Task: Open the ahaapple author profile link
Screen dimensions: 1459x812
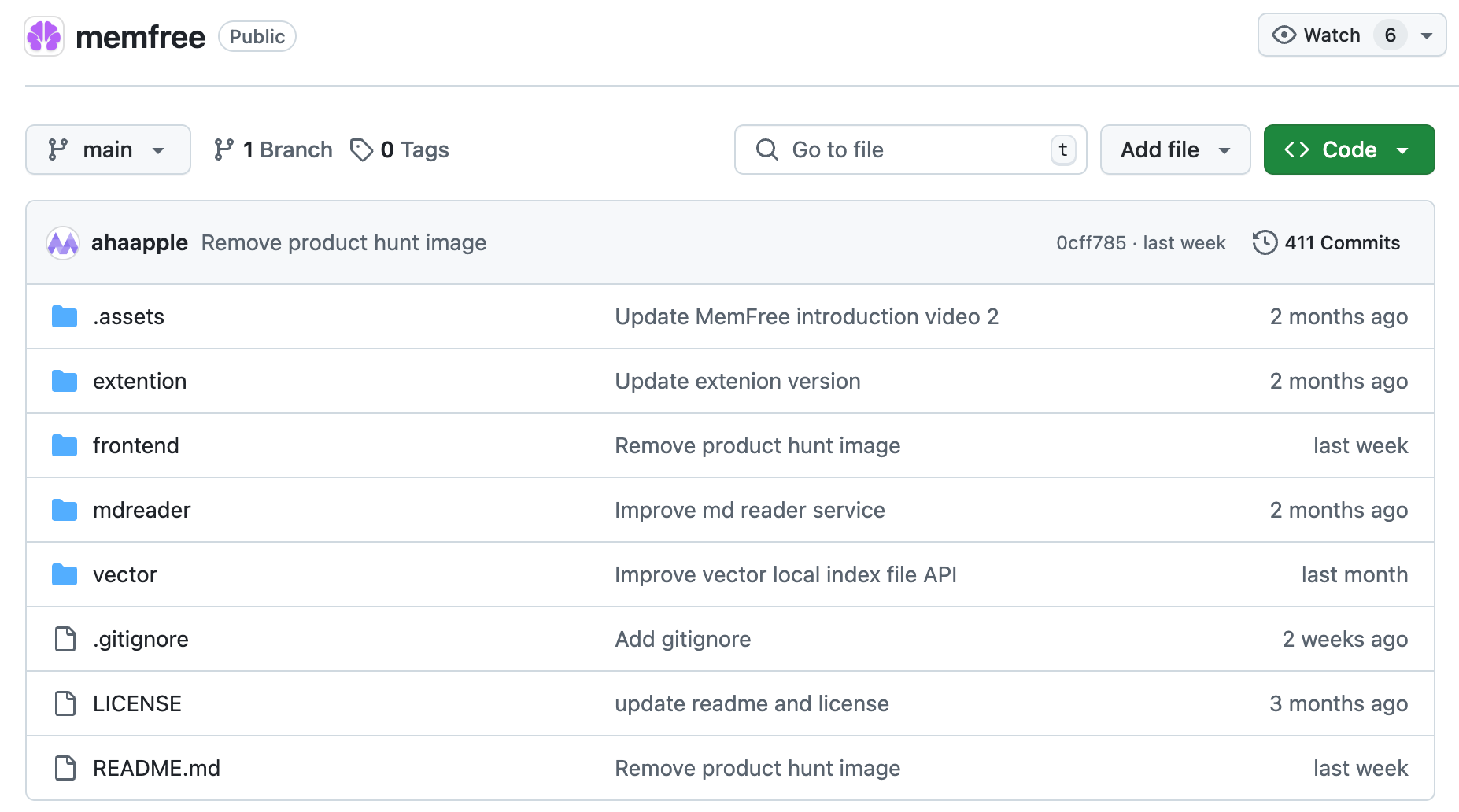Action: pos(139,242)
